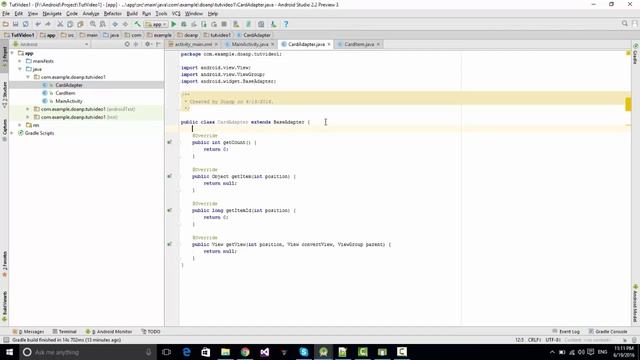Click the Make Project hammer icon
Image resolution: width=640 pixels, height=360 pixels.
coord(138,24)
